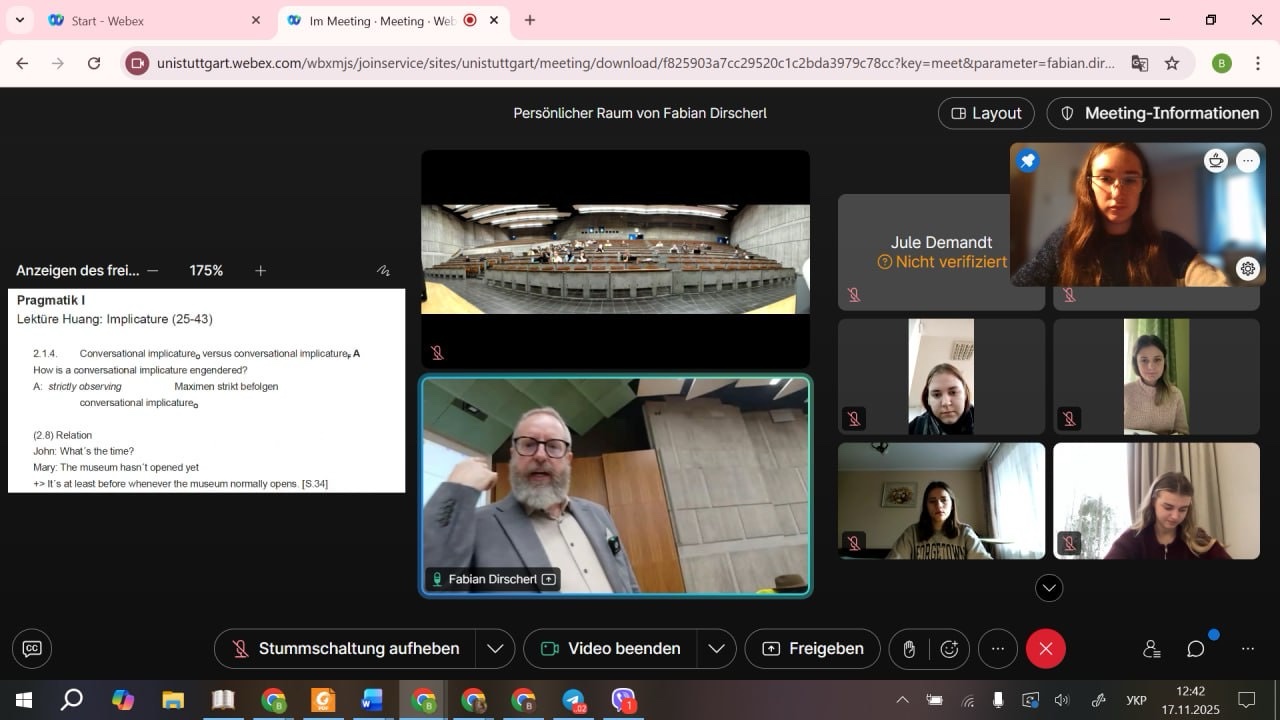1280x720 pixels.
Task: Click the raise hand icon
Action: (x=909, y=649)
